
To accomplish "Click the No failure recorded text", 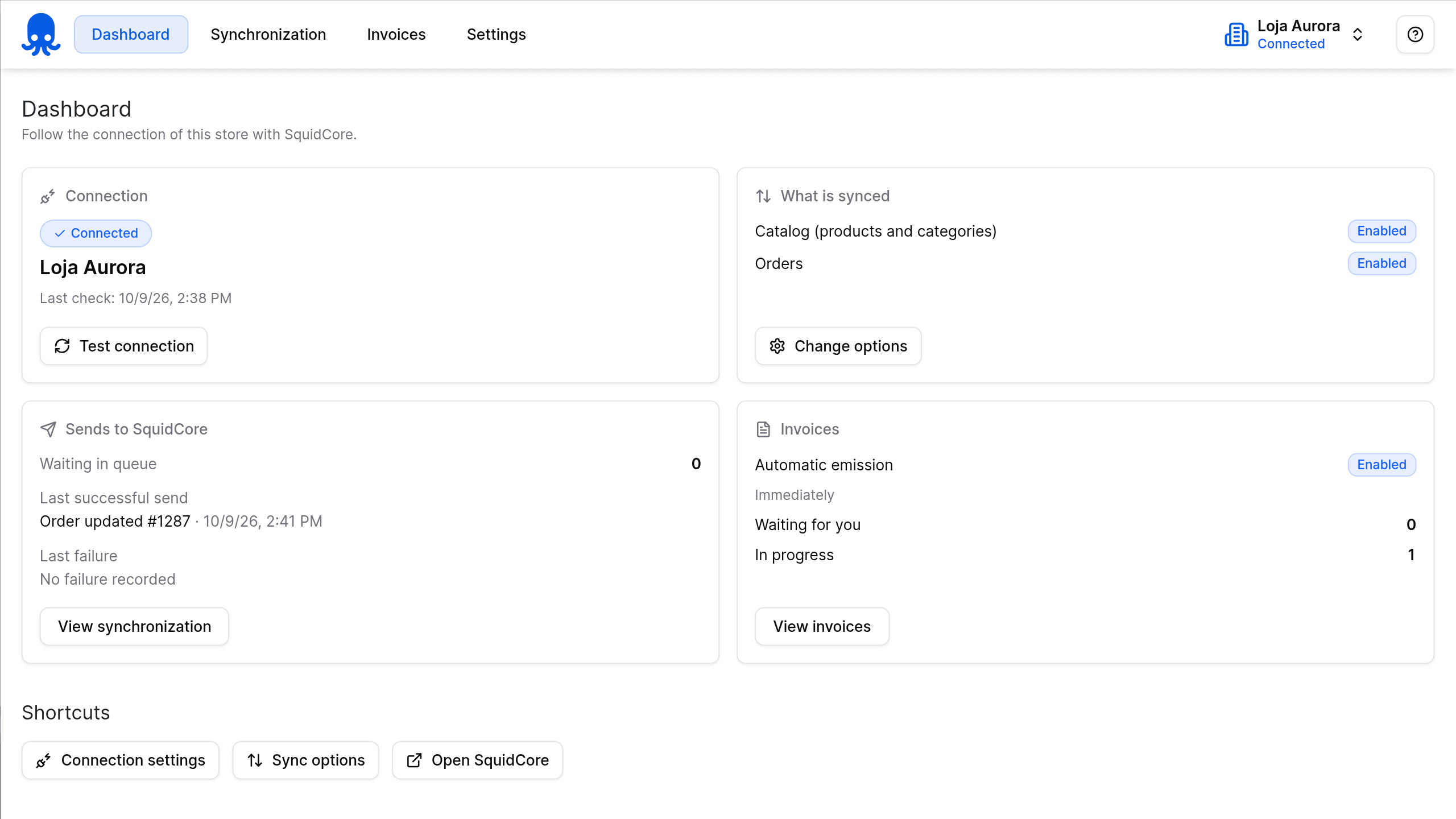I will tap(107, 579).
